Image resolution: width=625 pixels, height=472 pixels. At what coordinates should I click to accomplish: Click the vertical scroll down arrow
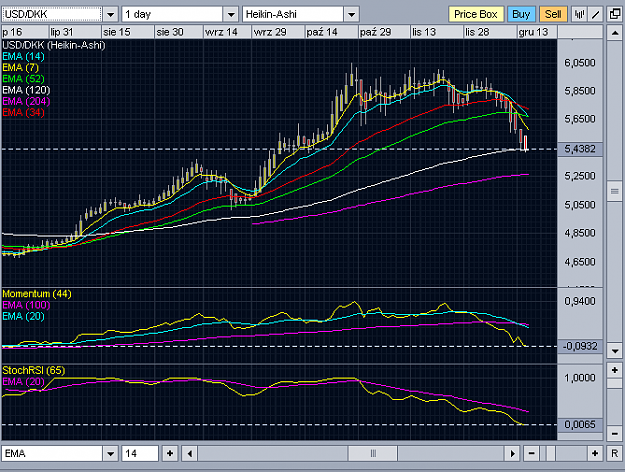click(615, 351)
